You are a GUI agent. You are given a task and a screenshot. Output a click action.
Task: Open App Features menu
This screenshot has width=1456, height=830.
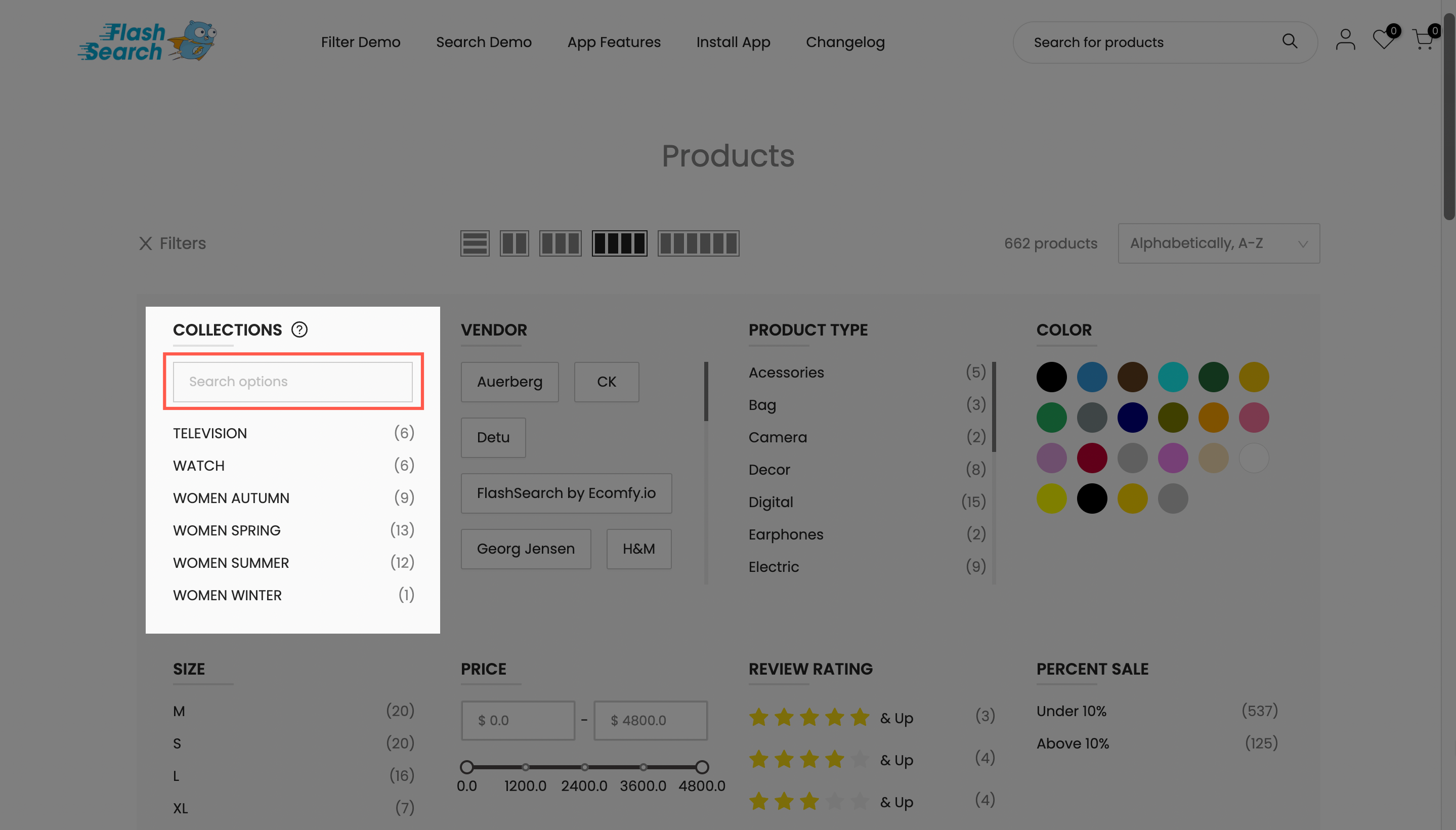614,42
